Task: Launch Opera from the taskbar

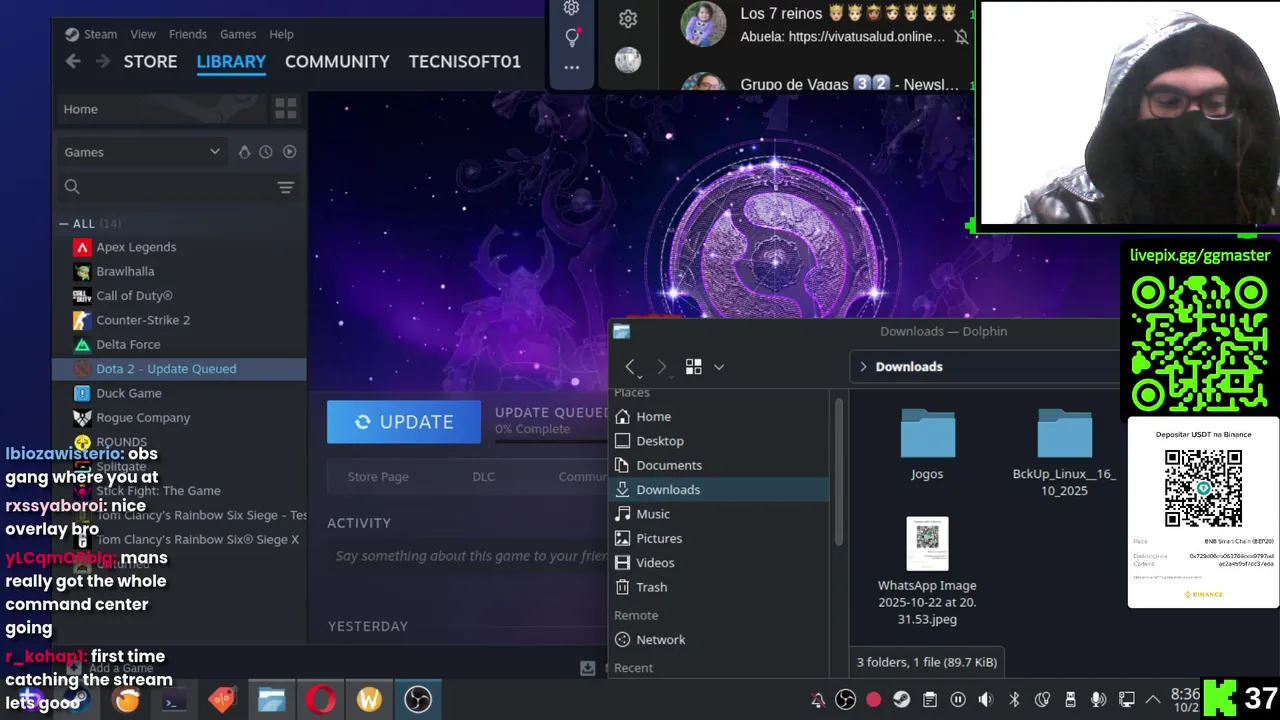Action: pos(320,700)
